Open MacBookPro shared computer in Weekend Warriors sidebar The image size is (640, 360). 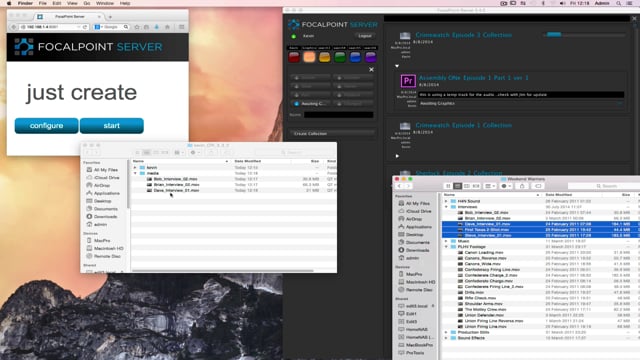416,345
